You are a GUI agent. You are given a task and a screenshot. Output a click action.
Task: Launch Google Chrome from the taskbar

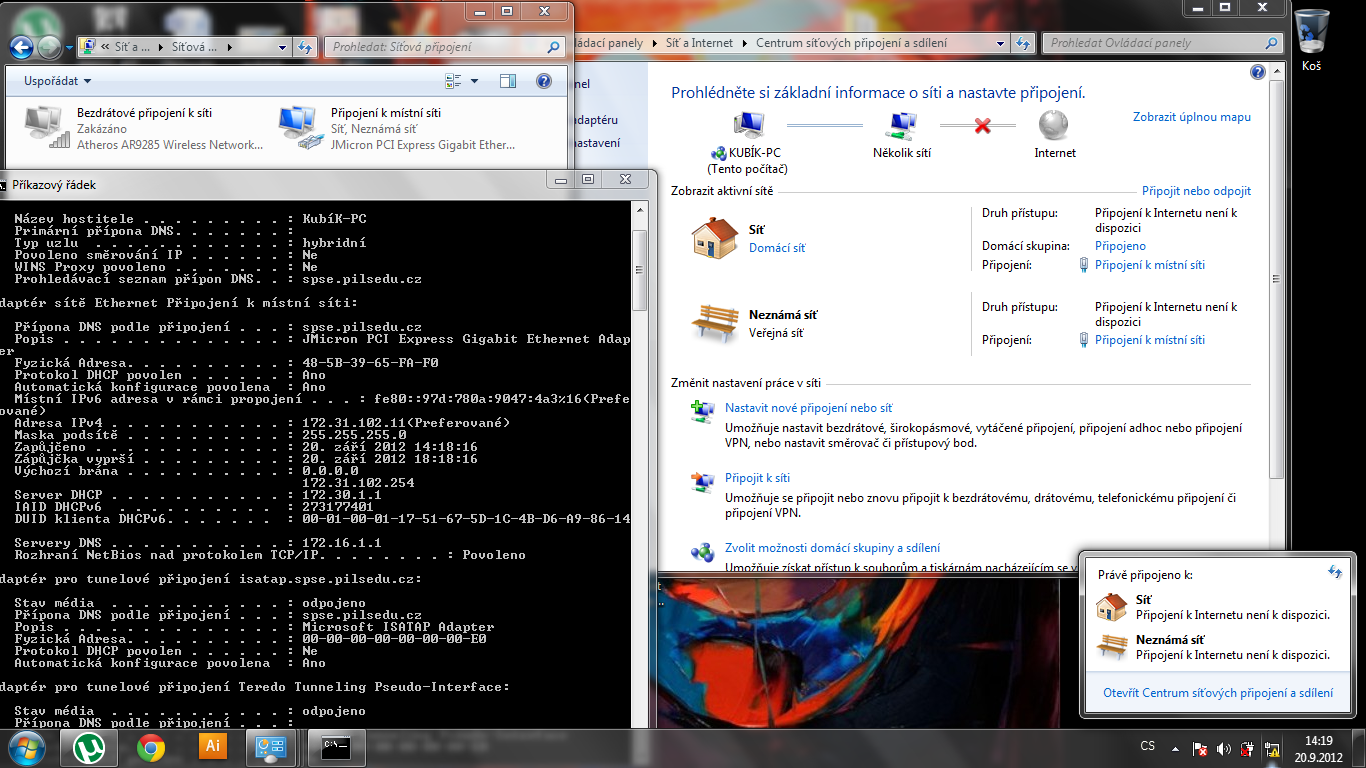(151, 747)
